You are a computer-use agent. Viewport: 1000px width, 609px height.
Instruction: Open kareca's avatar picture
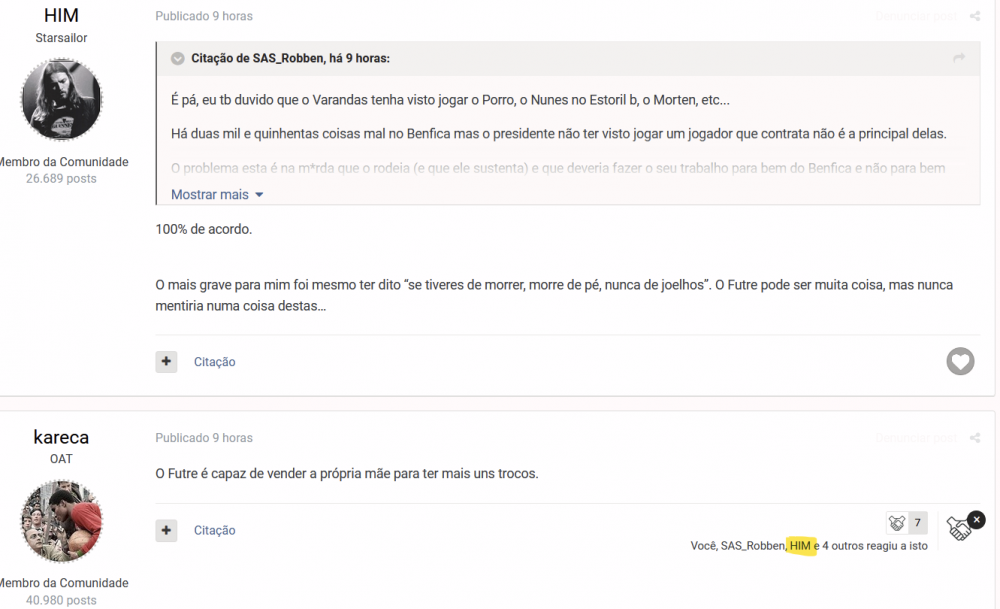tap(61, 521)
